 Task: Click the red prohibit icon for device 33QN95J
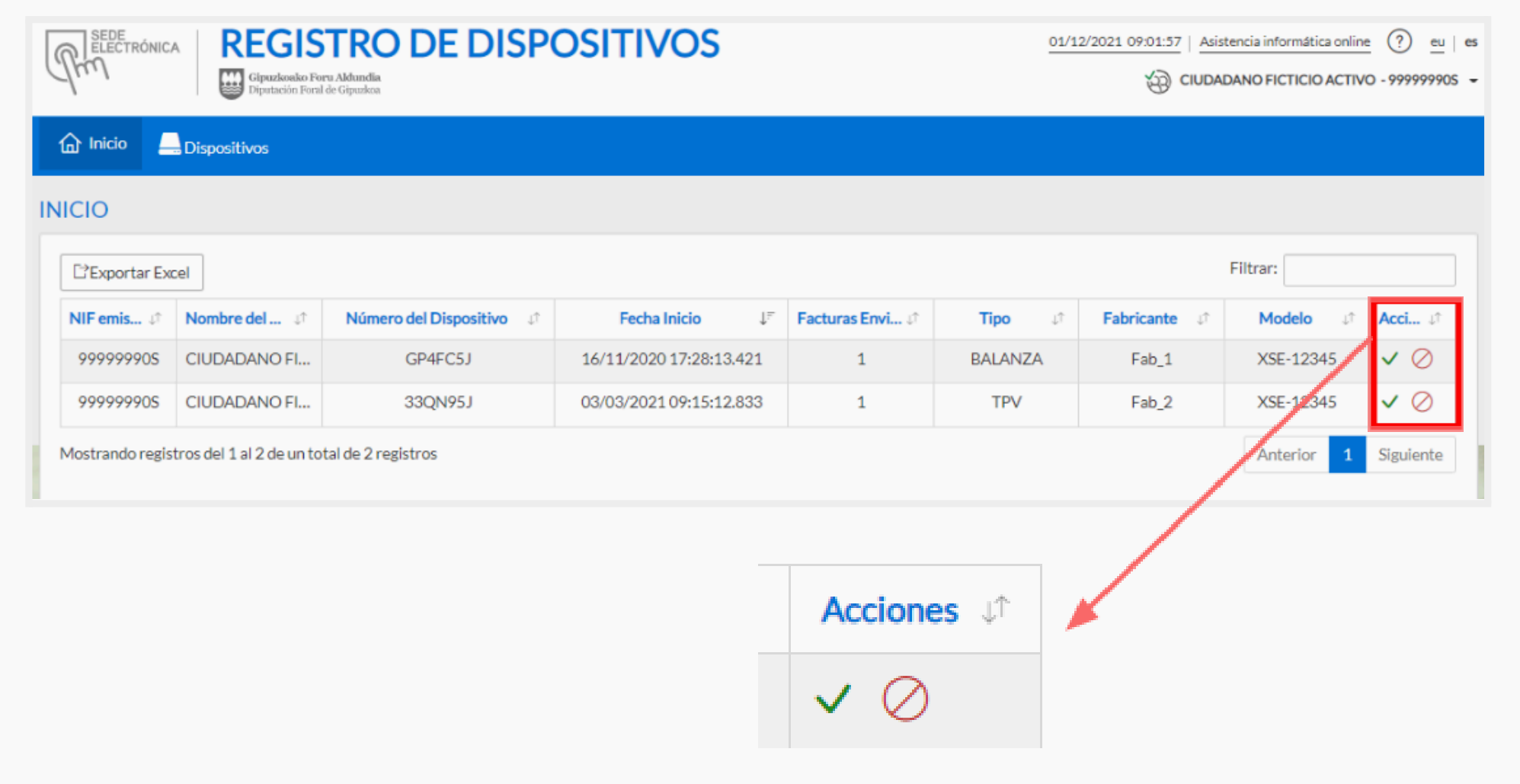[x=1422, y=402]
